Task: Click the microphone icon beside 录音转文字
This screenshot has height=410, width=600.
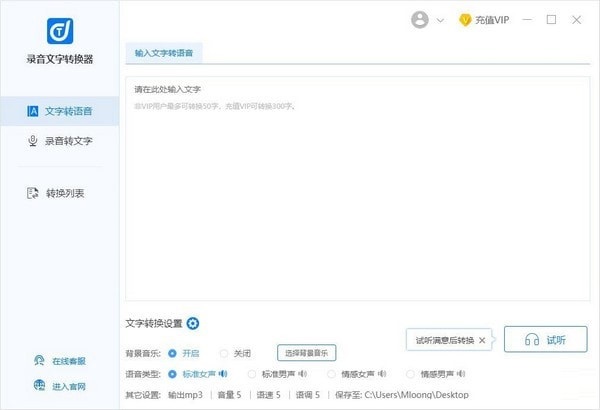Action: (x=33, y=141)
